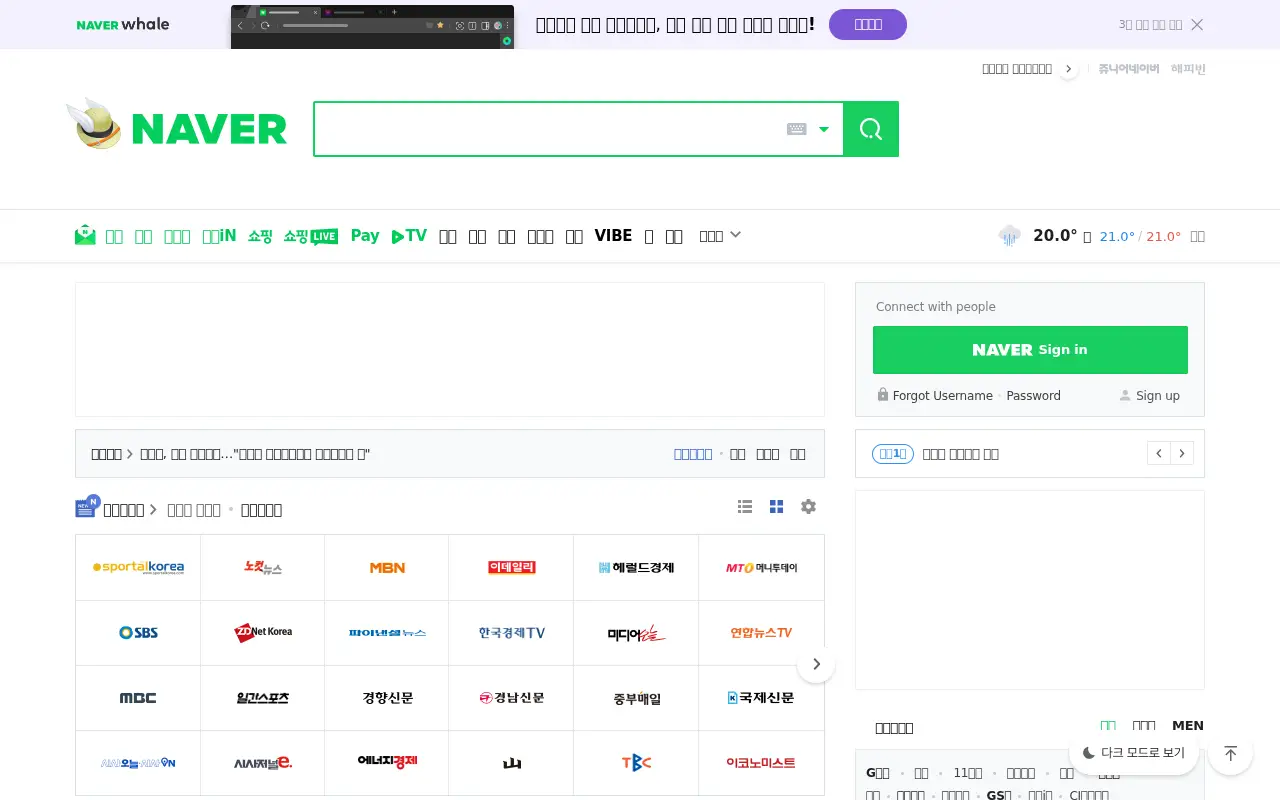Open the VIBE menu item

(x=613, y=236)
